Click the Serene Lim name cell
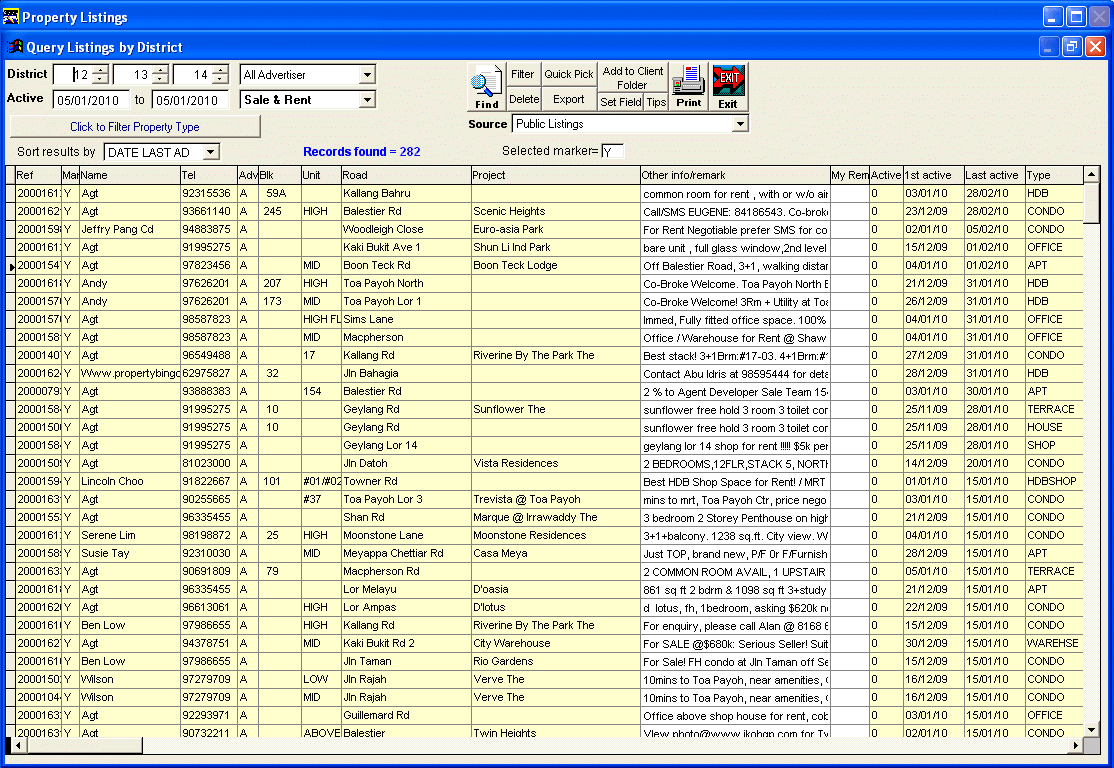 coord(129,535)
